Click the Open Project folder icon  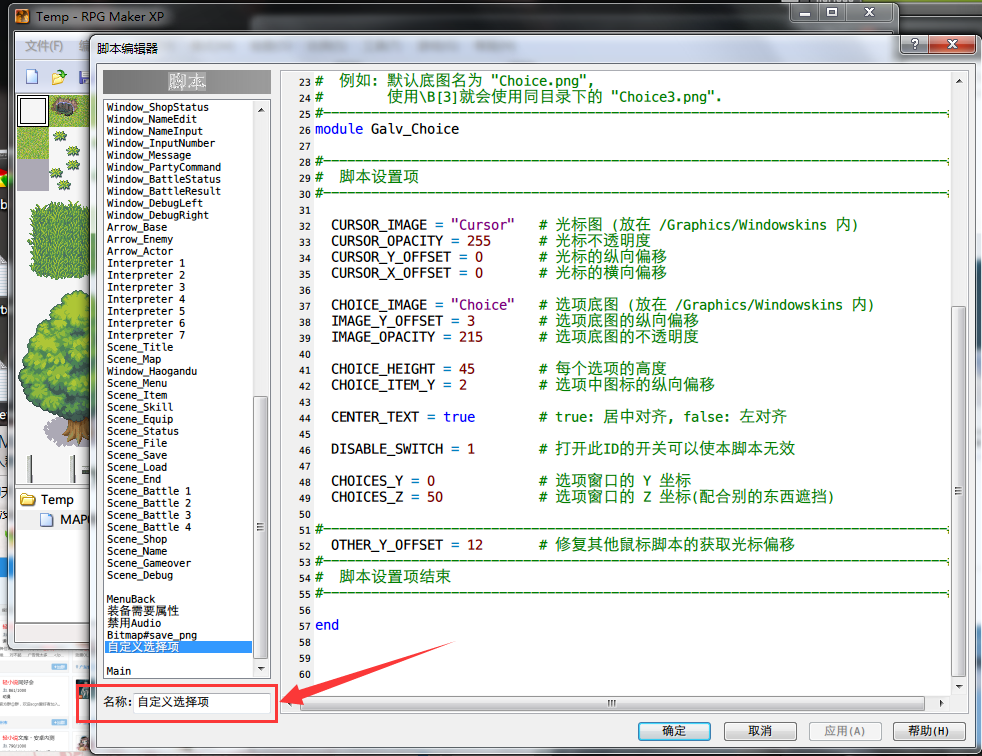pos(59,76)
